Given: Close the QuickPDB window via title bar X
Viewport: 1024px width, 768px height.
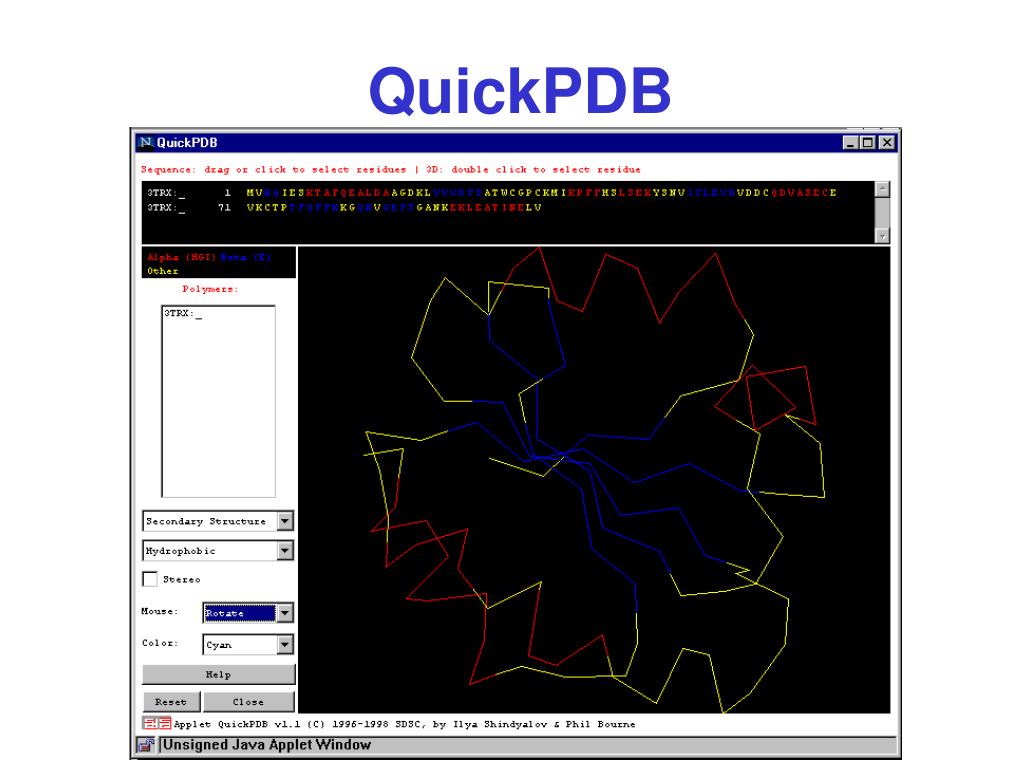Looking at the screenshot, I should tap(886, 142).
